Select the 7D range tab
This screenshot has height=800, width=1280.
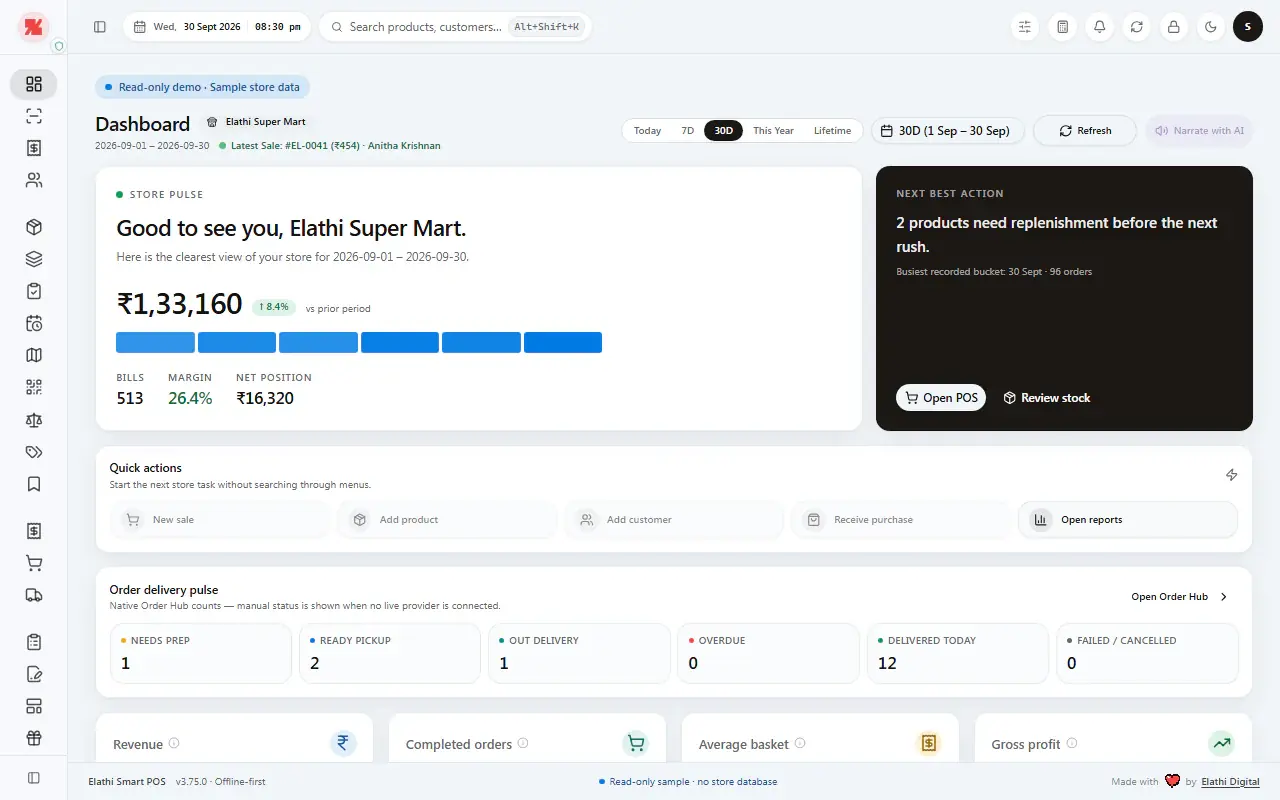click(x=687, y=131)
